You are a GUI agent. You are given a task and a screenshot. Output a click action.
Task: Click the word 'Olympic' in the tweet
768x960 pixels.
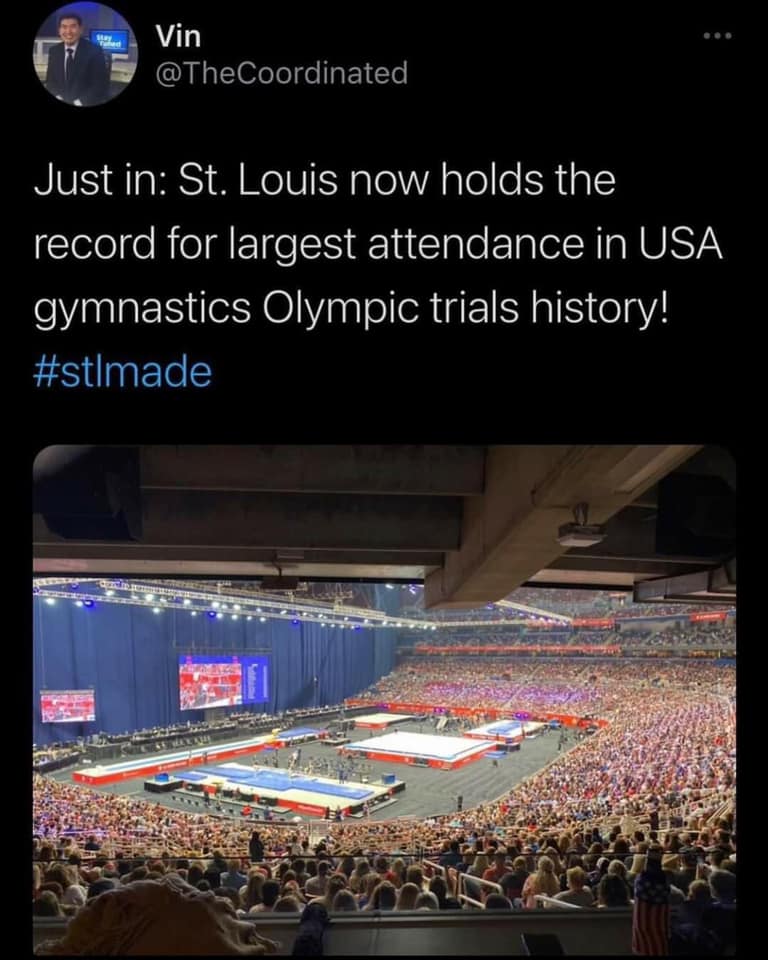pos(334,309)
